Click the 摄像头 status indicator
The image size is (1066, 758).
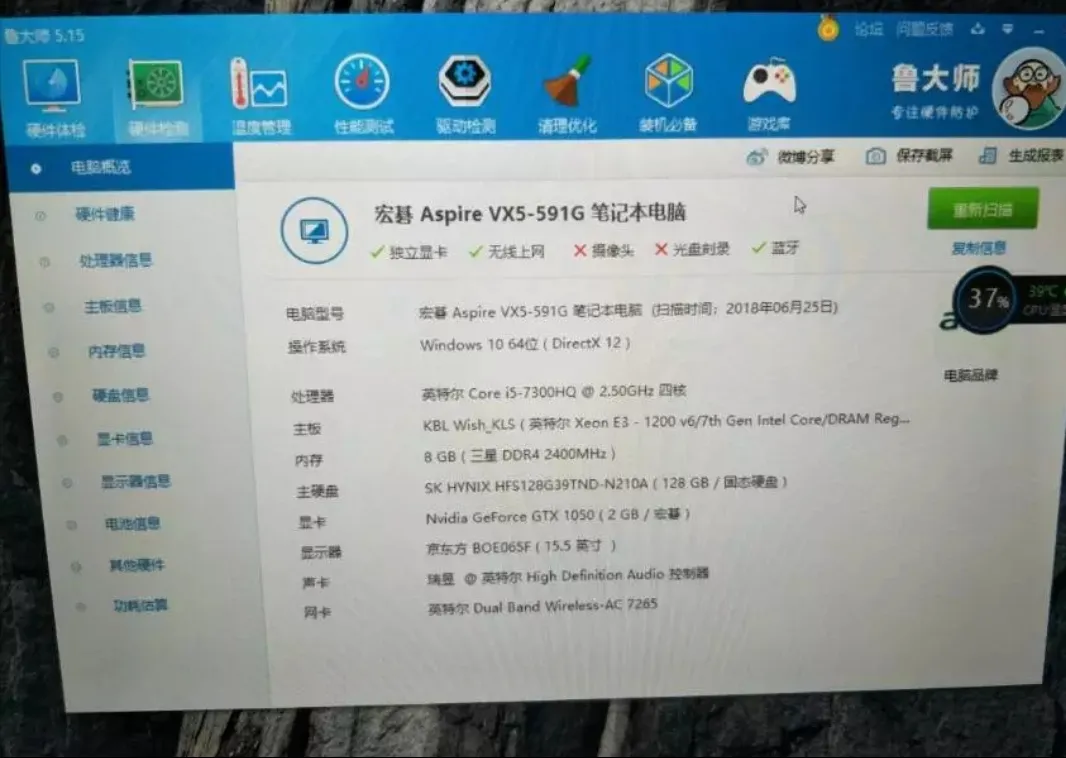602,251
